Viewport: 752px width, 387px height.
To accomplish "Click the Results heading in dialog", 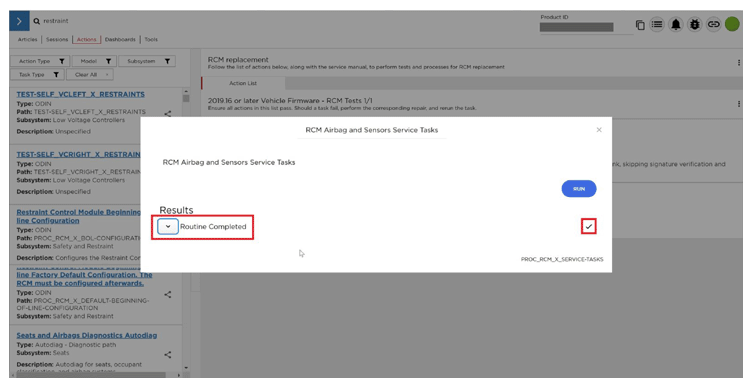I will point(176,210).
